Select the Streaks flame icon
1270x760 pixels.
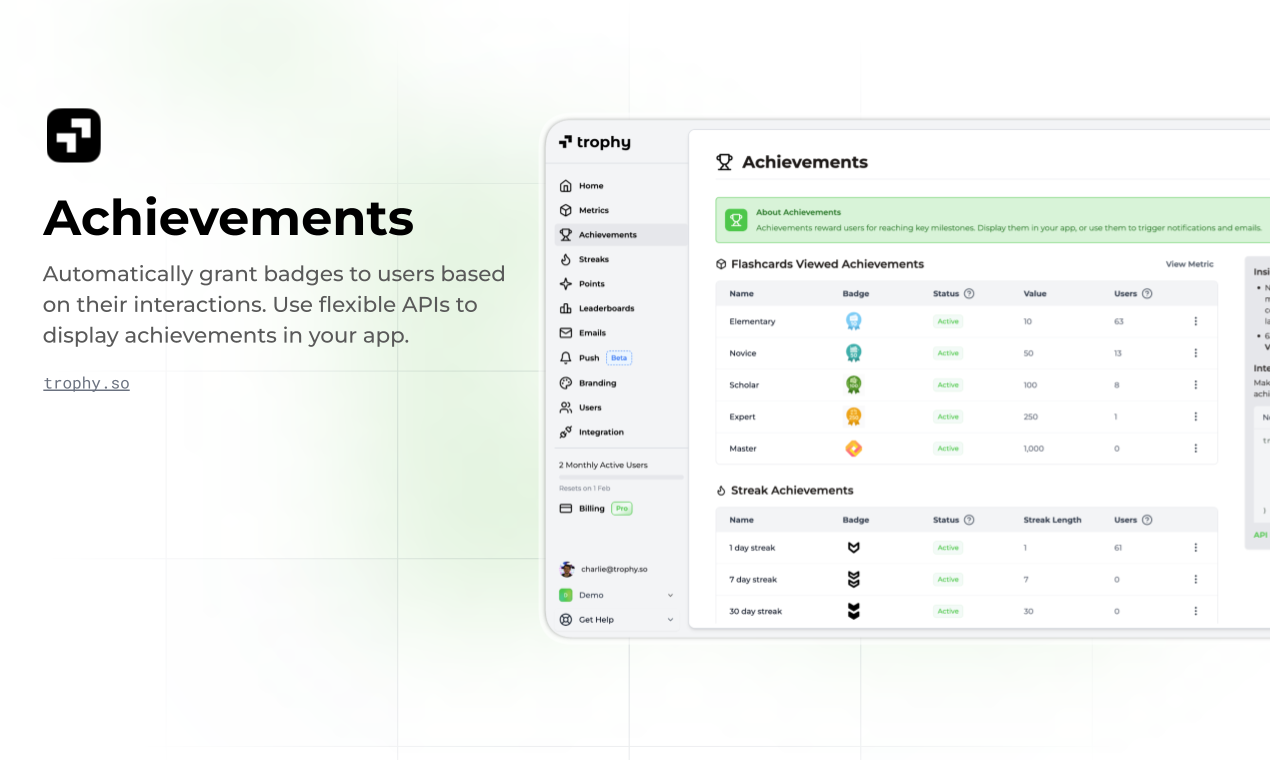(x=566, y=259)
